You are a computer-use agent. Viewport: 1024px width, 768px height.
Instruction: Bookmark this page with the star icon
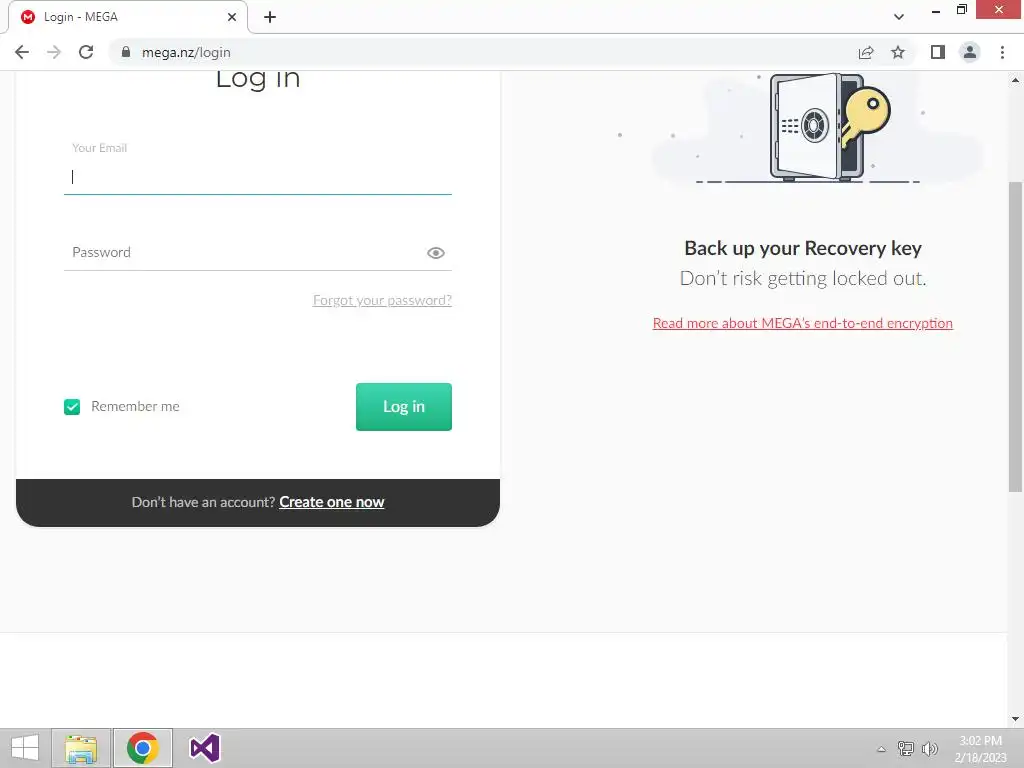(x=898, y=52)
